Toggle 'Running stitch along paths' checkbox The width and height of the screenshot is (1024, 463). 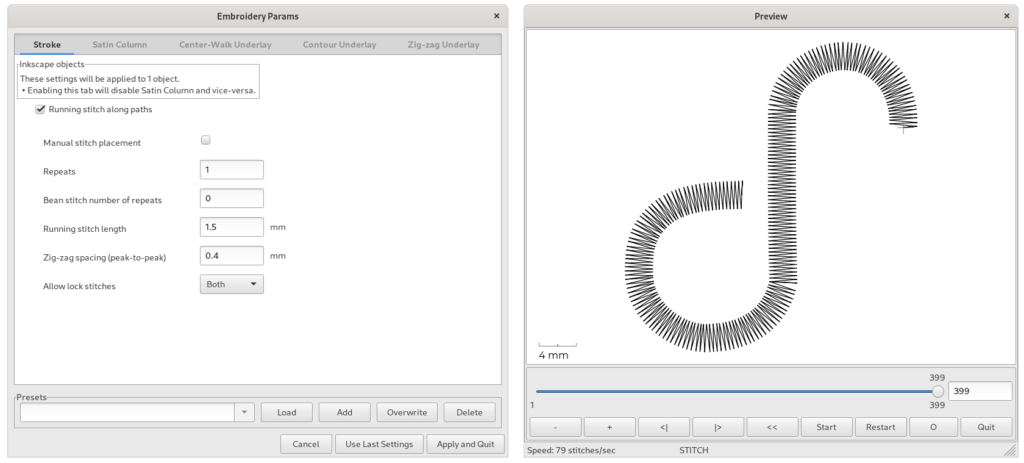tap(40, 110)
